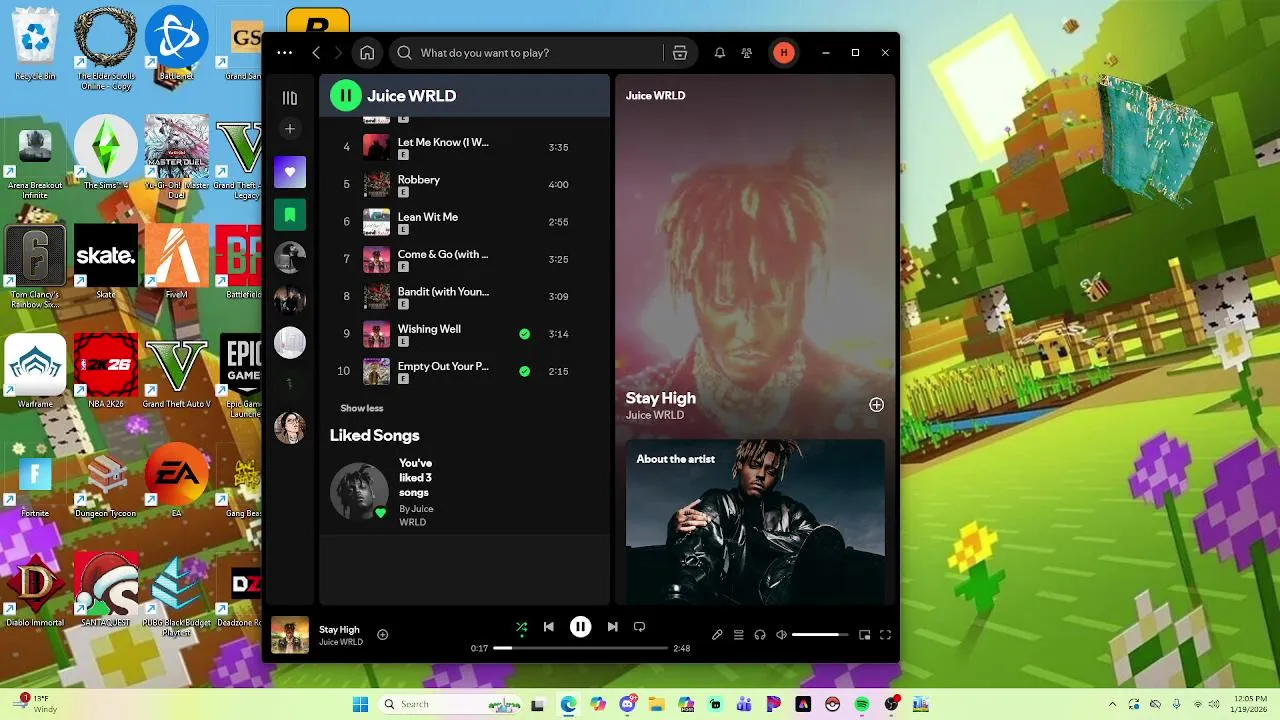This screenshot has width=1280, height=720.
Task: Open the Browse icon in search bar
Action: (680, 53)
